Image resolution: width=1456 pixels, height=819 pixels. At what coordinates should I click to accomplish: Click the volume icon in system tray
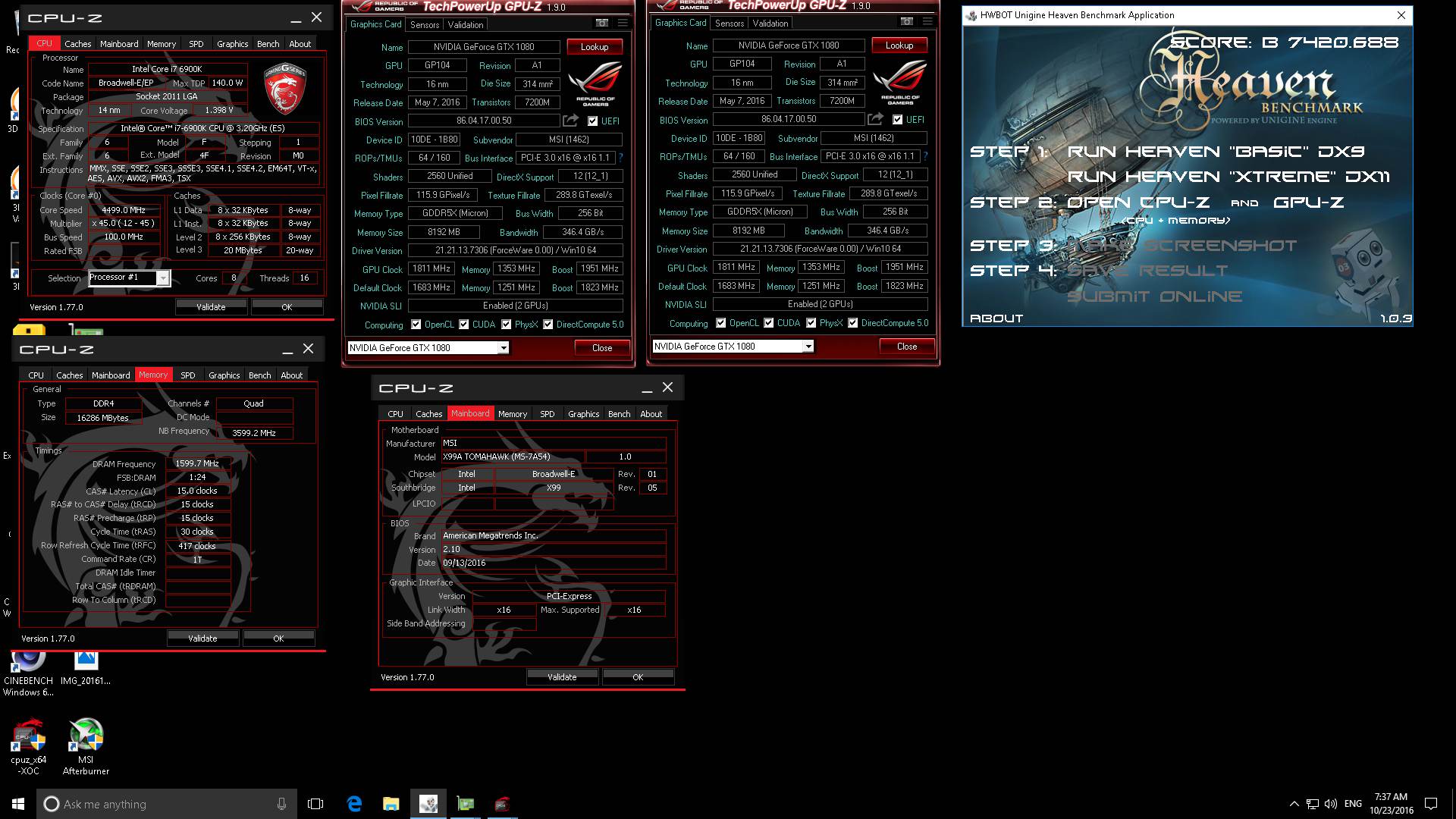click(1331, 804)
